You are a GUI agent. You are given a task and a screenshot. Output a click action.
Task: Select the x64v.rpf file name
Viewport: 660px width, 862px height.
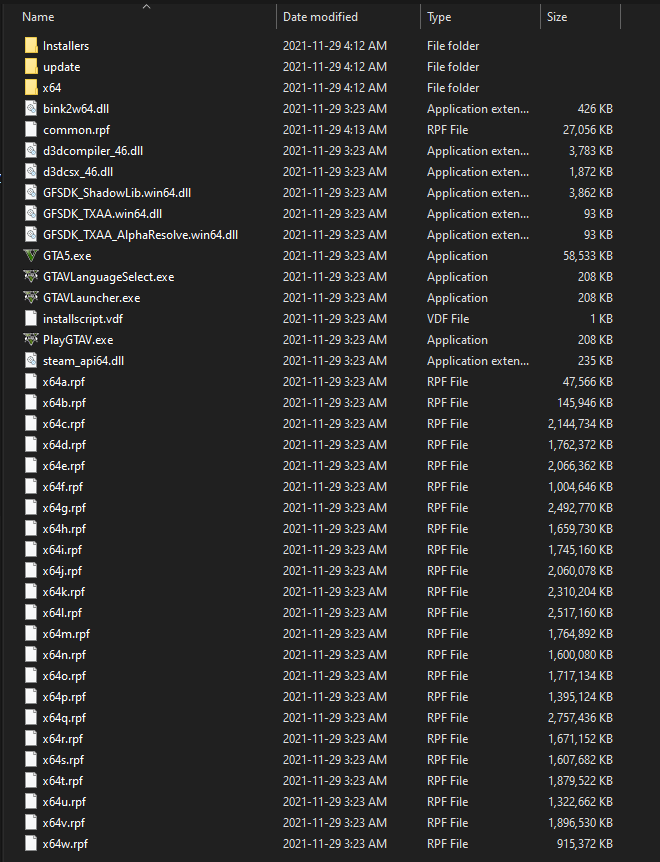point(64,822)
